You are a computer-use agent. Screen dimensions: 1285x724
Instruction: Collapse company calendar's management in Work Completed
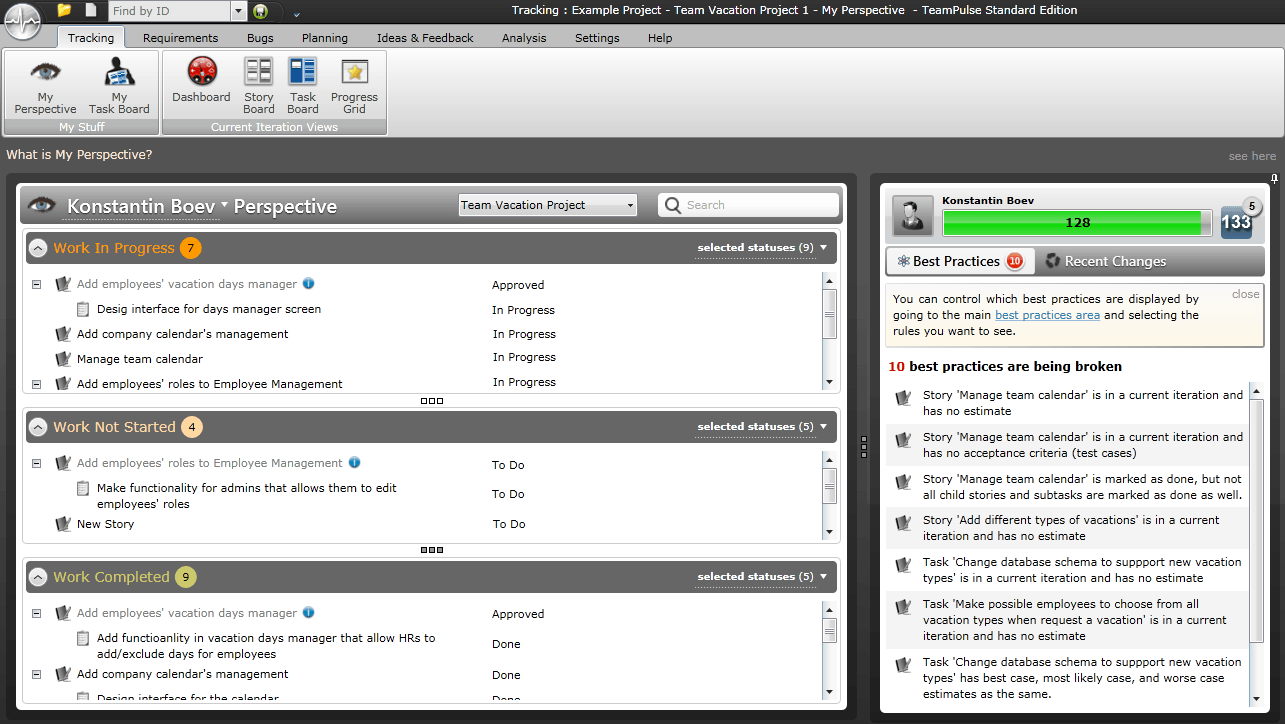[x=36, y=674]
